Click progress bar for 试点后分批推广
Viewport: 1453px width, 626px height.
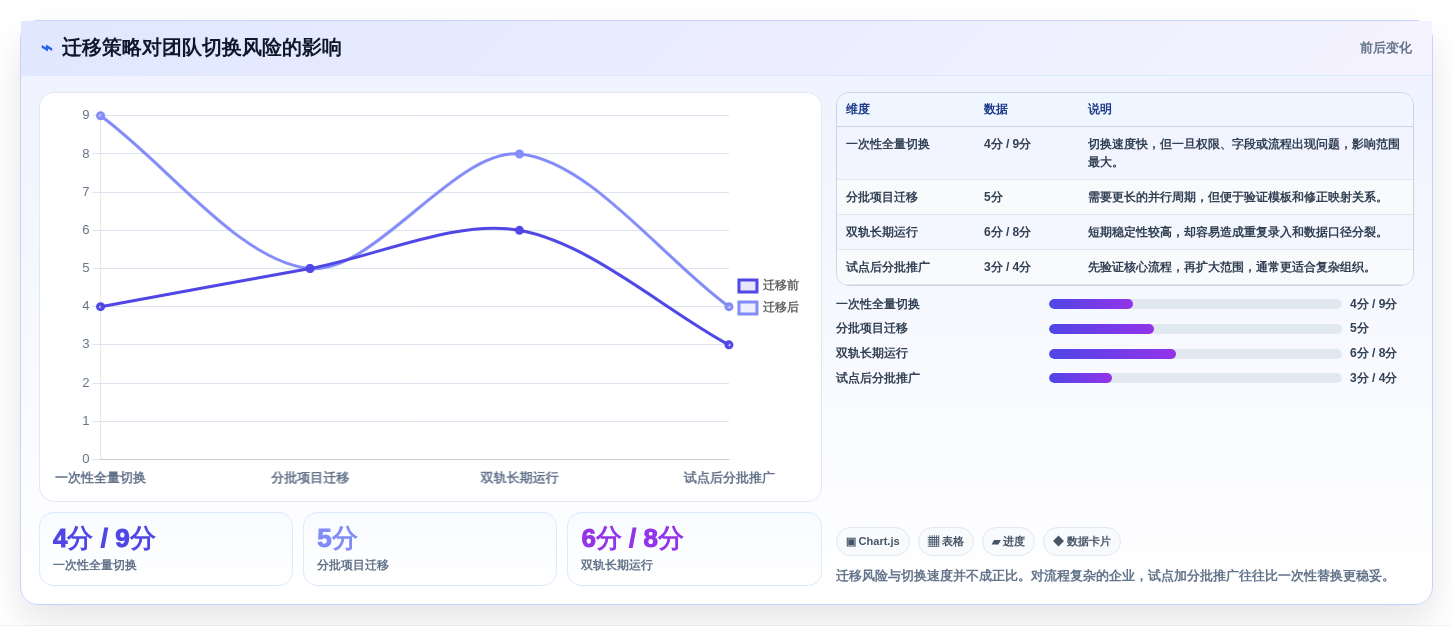(x=1195, y=378)
